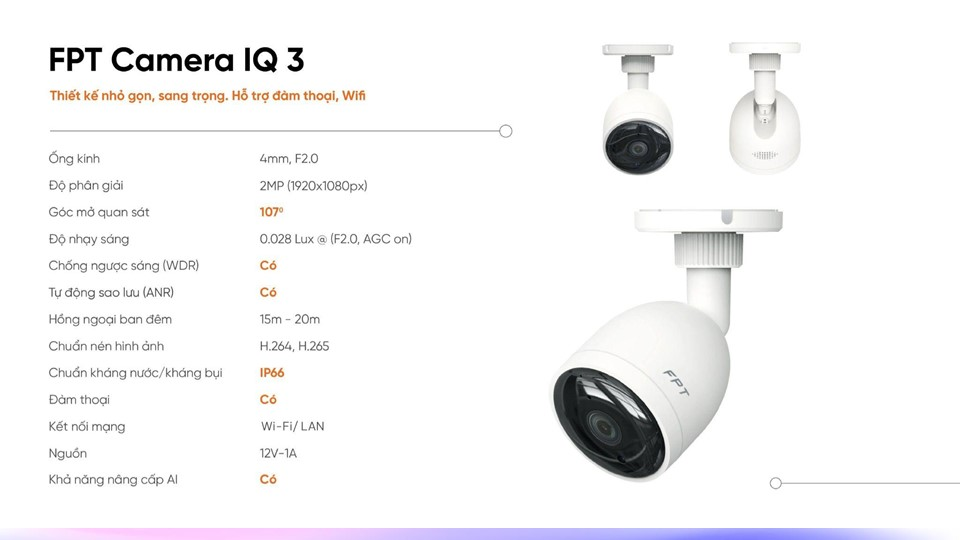Image resolution: width=960 pixels, height=540 pixels.
Task: Click the camera lens in large image
Action: point(604,427)
